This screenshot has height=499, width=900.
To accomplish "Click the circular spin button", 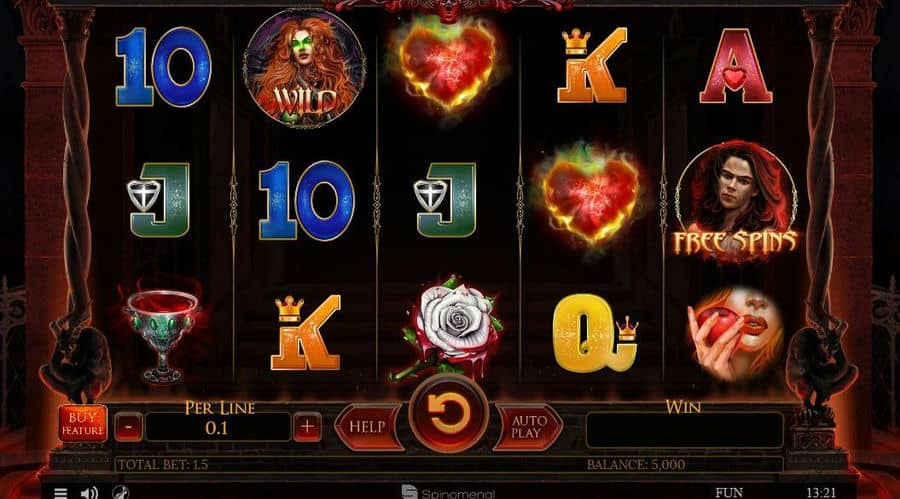I will coord(448,415).
